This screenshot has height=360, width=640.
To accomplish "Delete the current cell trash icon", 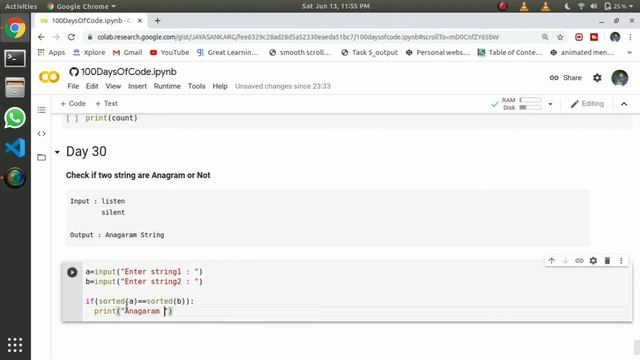I will tap(607, 261).
